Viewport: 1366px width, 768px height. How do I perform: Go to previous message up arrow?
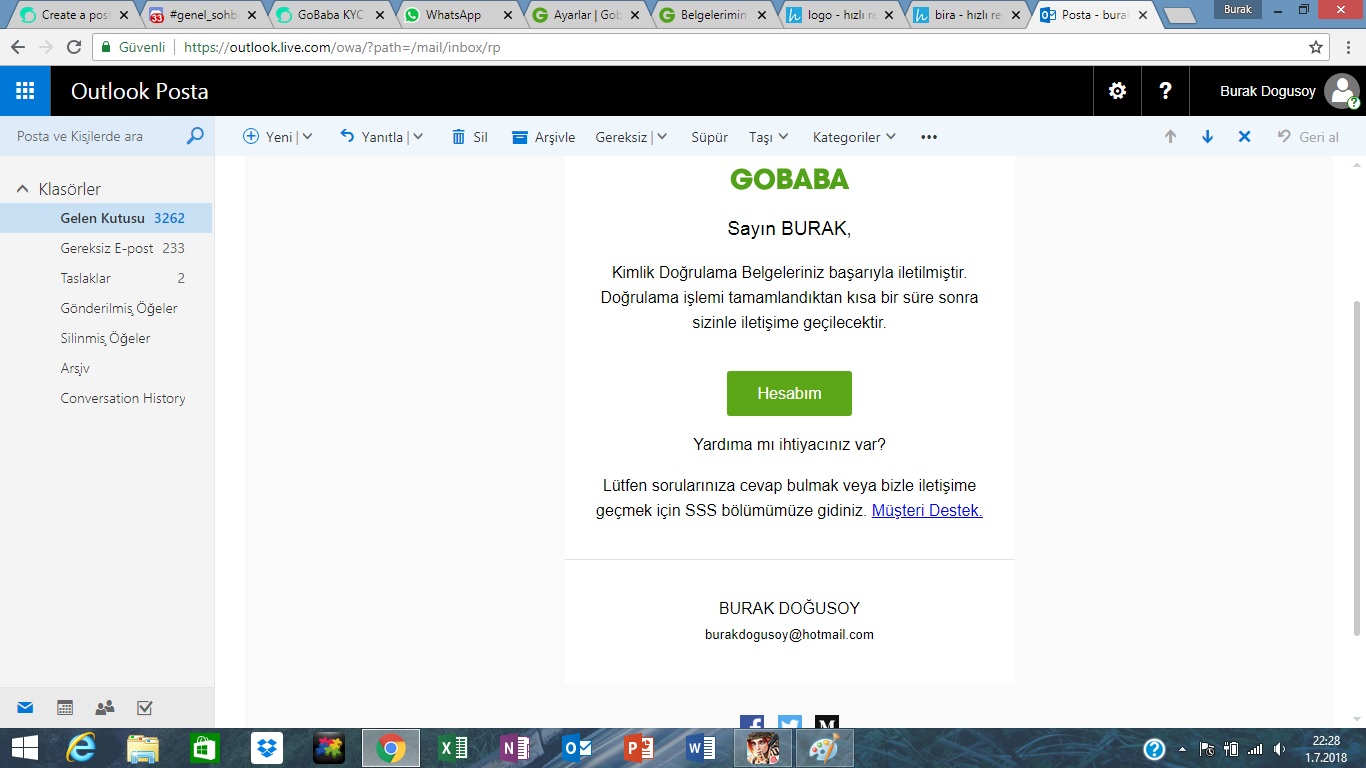tap(1170, 137)
